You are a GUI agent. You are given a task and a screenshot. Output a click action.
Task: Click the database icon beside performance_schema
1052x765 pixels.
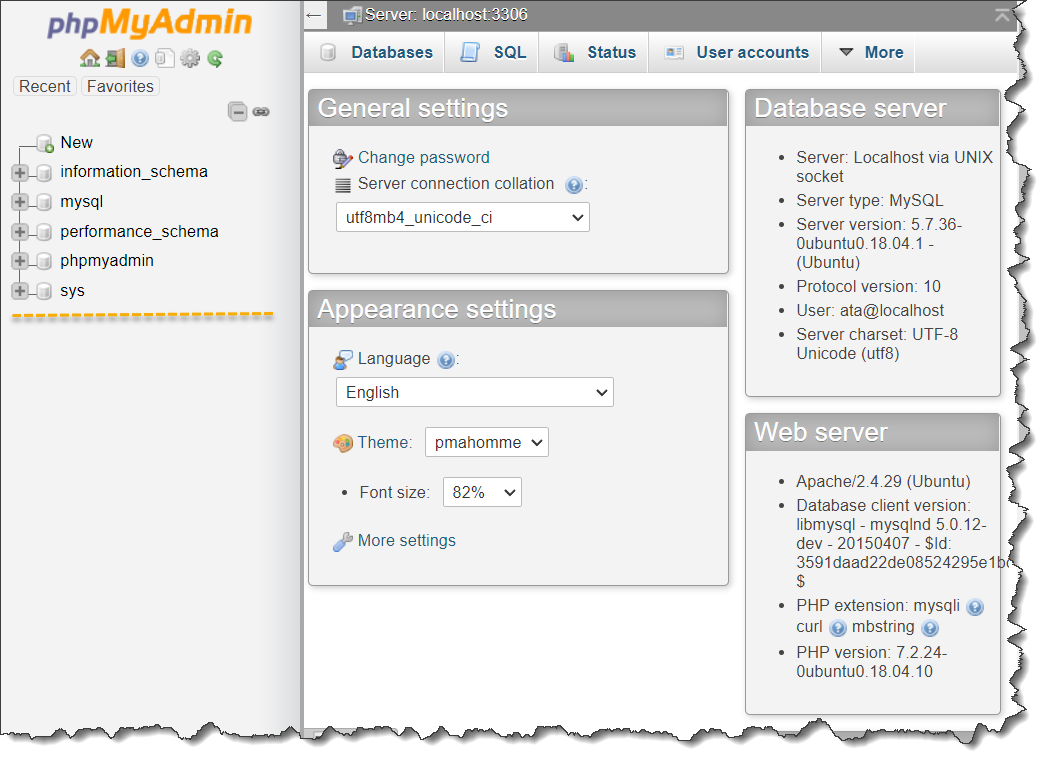coord(44,232)
